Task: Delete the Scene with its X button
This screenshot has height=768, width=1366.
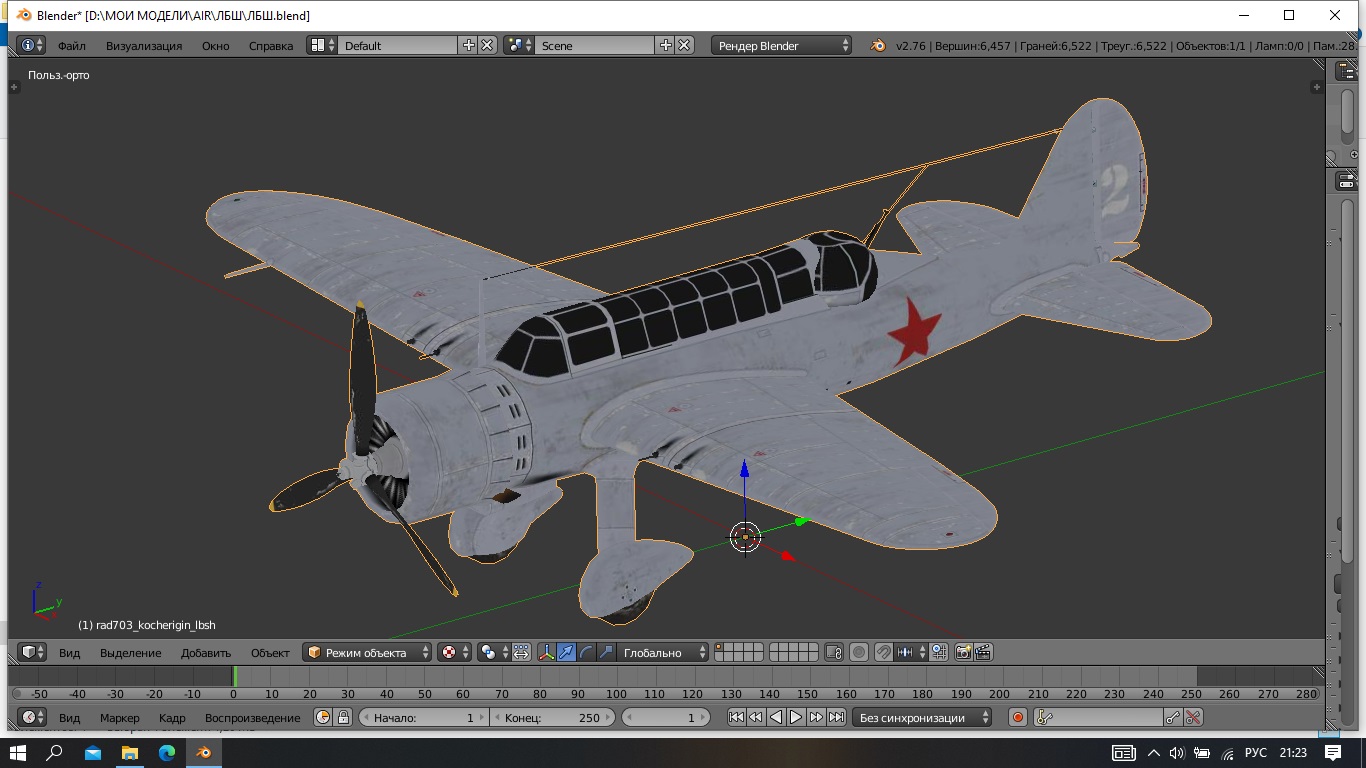Action: point(684,45)
